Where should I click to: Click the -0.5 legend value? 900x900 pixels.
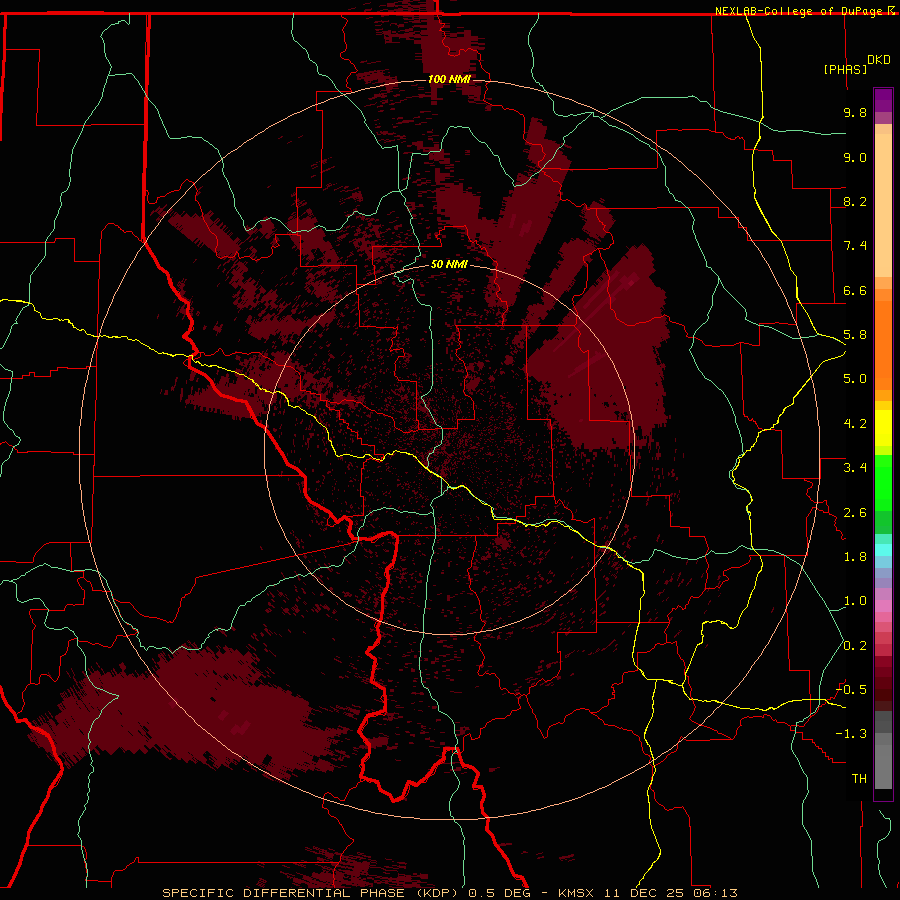click(851, 690)
